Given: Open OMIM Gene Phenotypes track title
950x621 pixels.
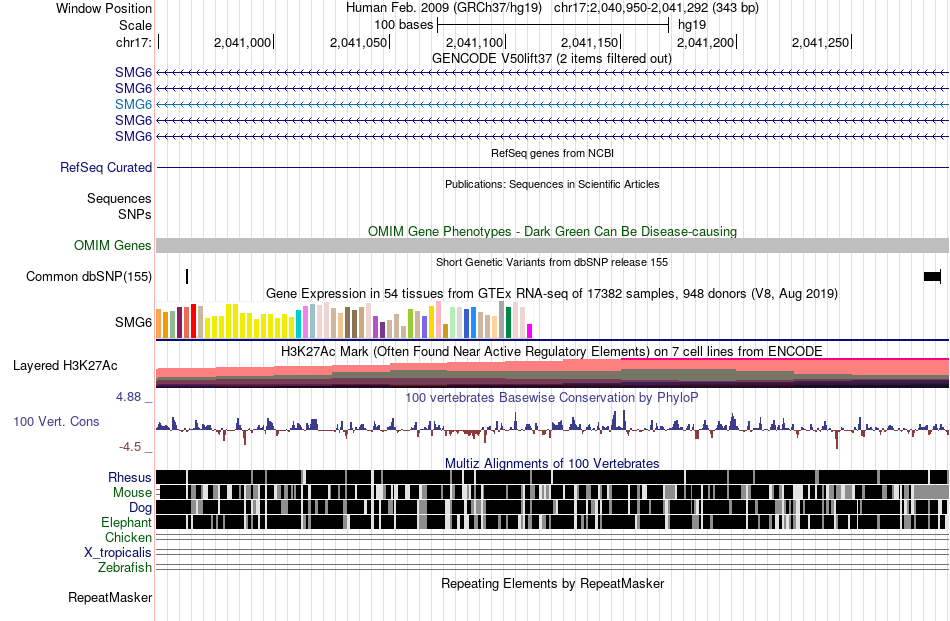Looking at the screenshot, I should 552,231.
